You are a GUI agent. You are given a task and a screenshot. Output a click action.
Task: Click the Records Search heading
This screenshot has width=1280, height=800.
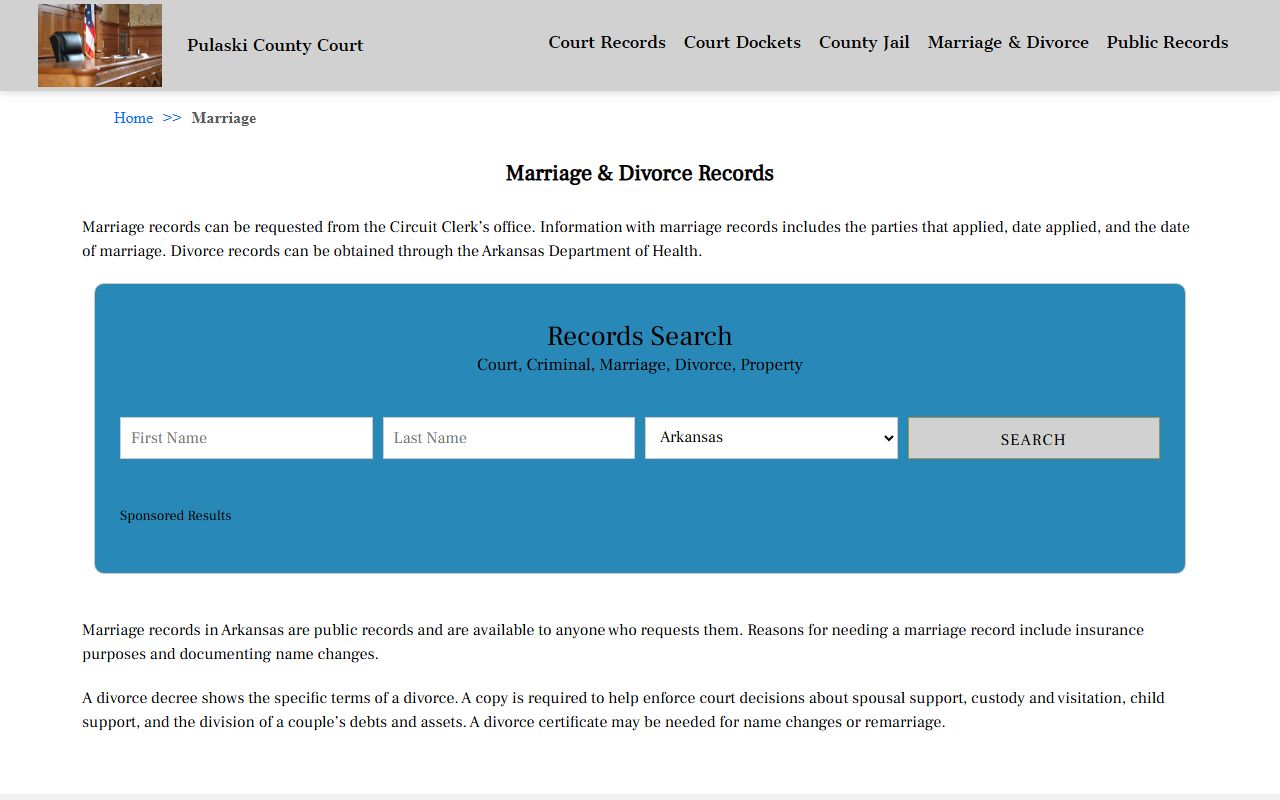pyautogui.click(x=640, y=336)
